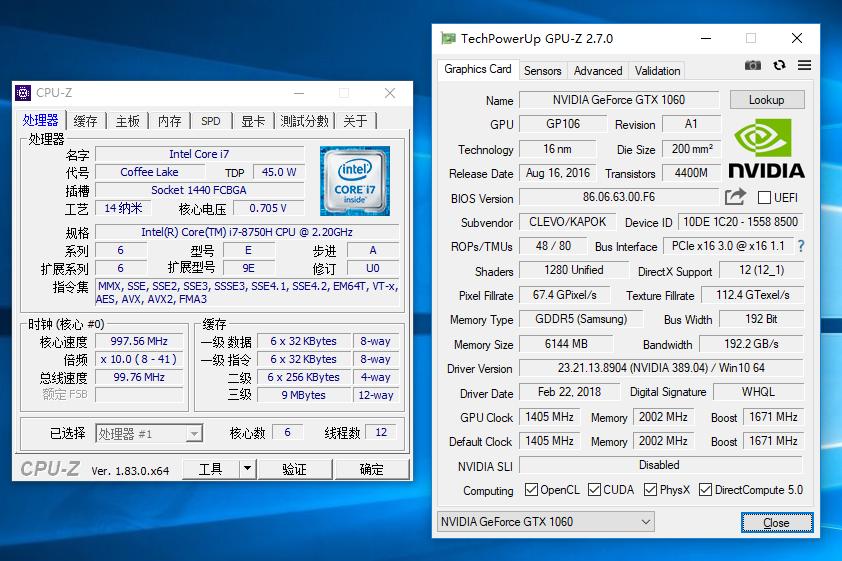Screen dimensions: 842x561
Task: Click the 验证 button in CPU-Z
Action: coord(294,469)
